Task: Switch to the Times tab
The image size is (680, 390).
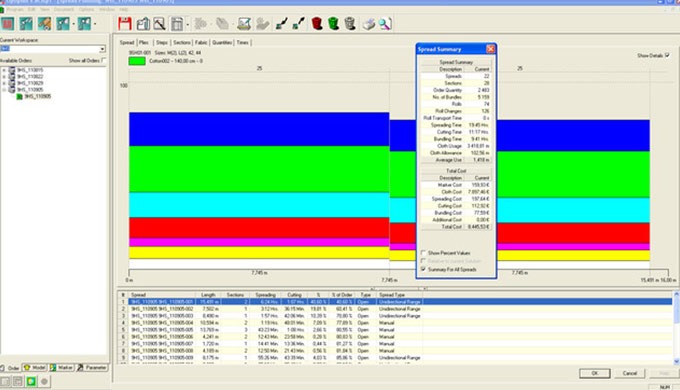Action: 242,43
